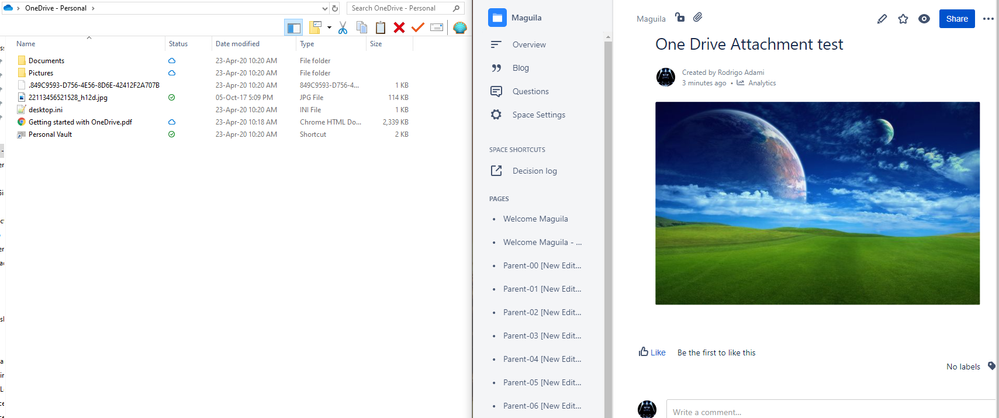Select the desktop.ini file
The width and height of the screenshot is (999, 418).
(46, 110)
